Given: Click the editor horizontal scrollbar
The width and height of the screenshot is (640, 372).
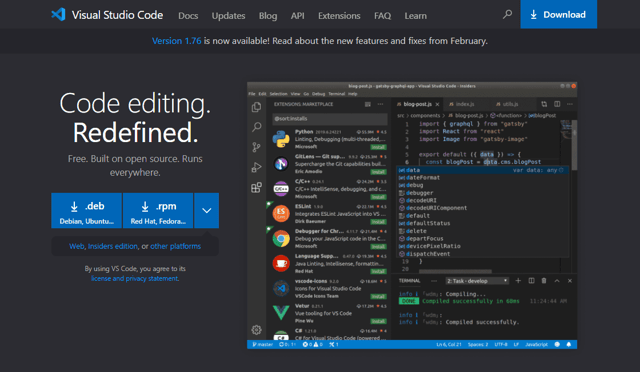Looking at the screenshot, I should pyautogui.click(x=456, y=271).
